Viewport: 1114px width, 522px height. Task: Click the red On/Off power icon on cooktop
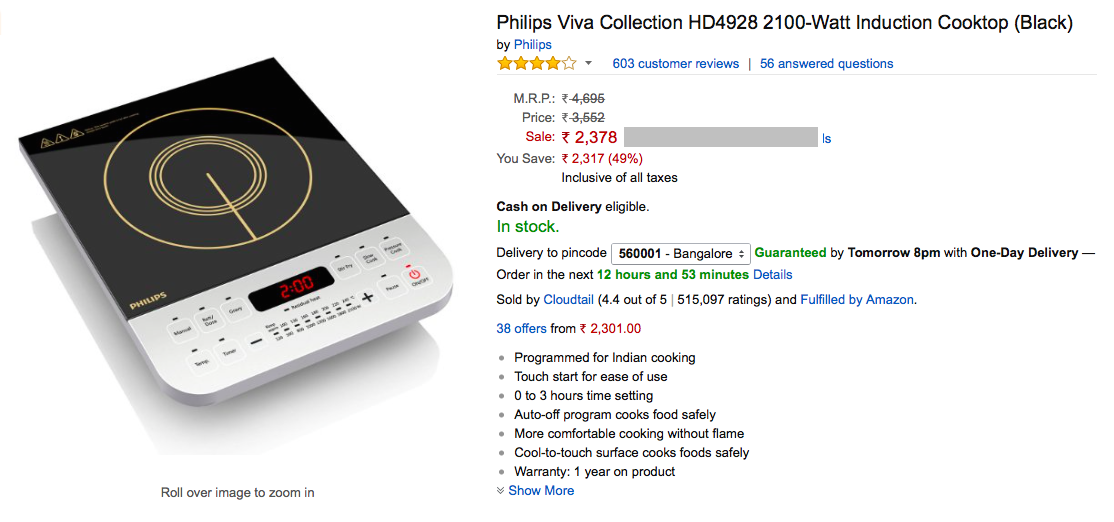point(415,275)
